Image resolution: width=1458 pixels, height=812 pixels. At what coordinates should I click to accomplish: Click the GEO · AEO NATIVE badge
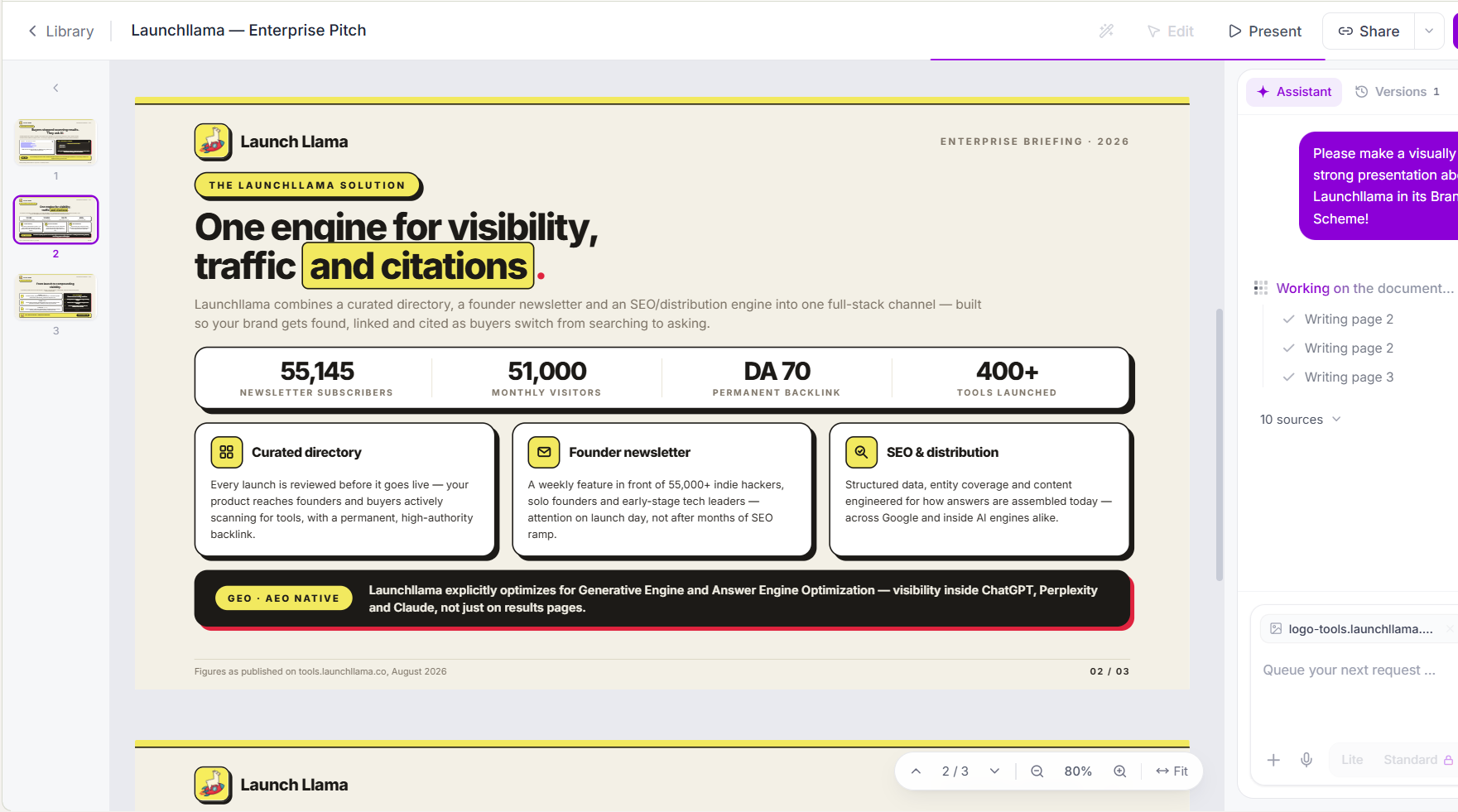pyautogui.click(x=284, y=598)
